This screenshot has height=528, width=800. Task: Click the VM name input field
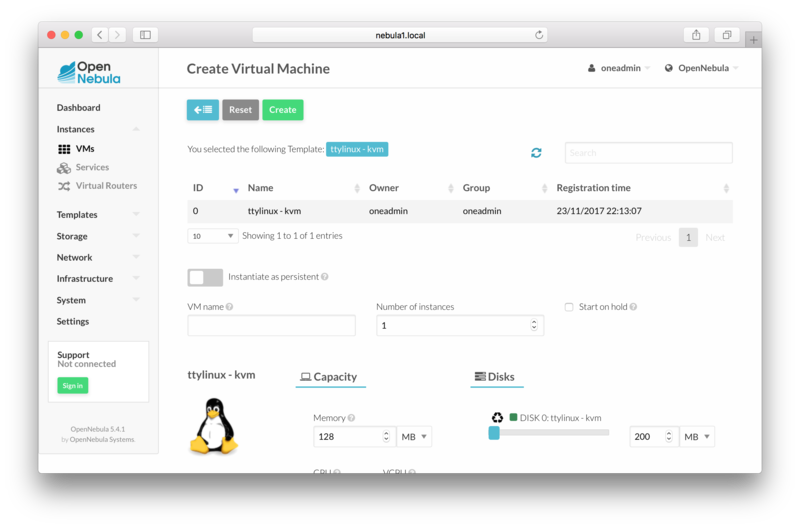(271, 326)
